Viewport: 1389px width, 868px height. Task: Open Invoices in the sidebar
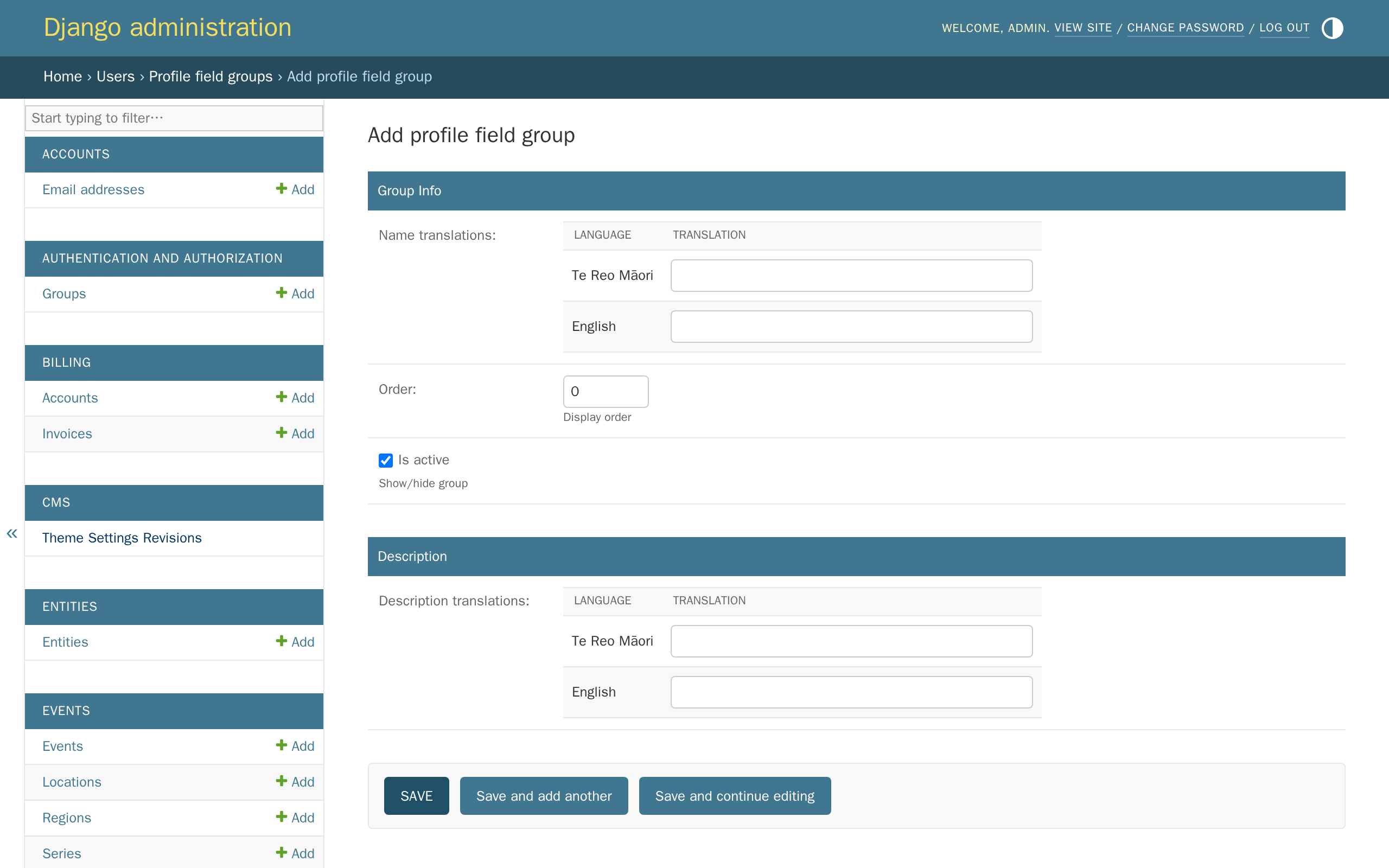[x=67, y=434]
